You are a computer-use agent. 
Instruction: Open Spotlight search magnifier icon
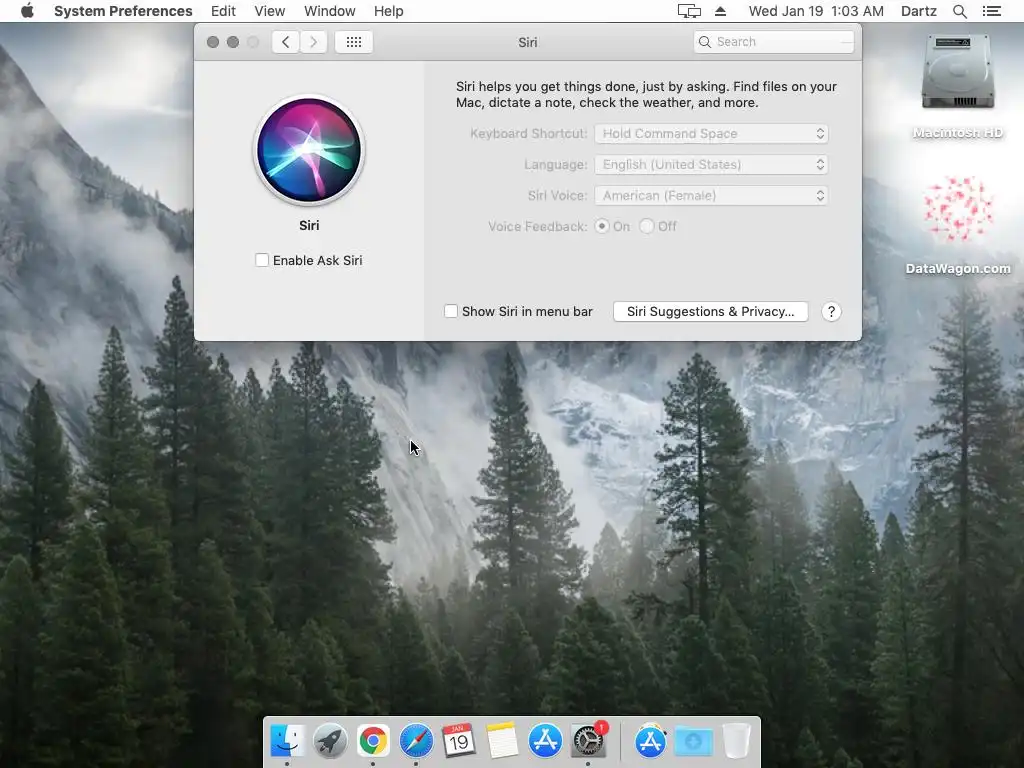click(959, 11)
